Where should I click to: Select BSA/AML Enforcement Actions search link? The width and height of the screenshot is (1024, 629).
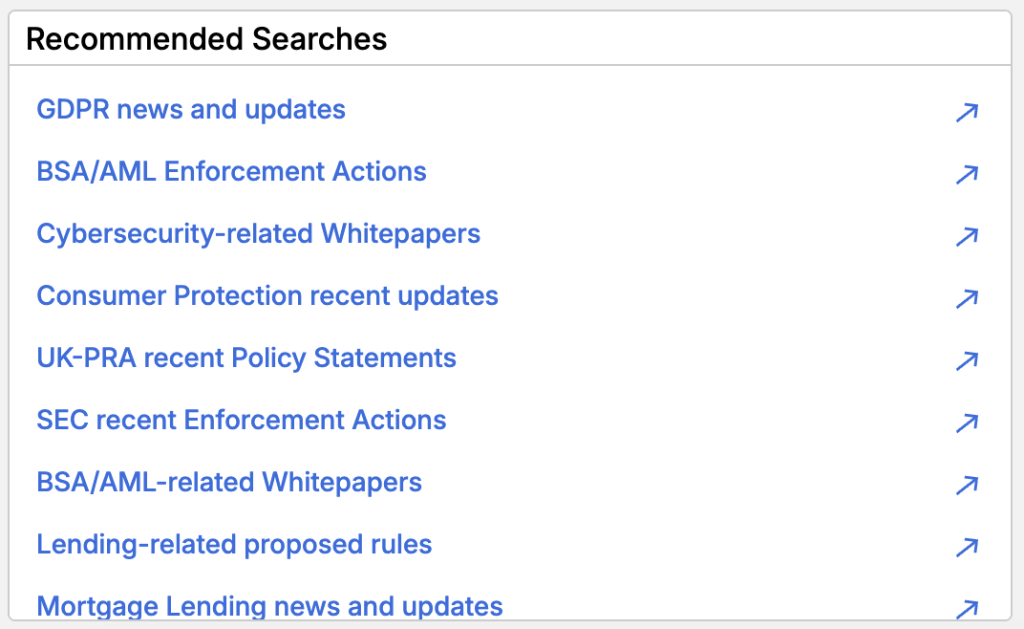pos(231,171)
